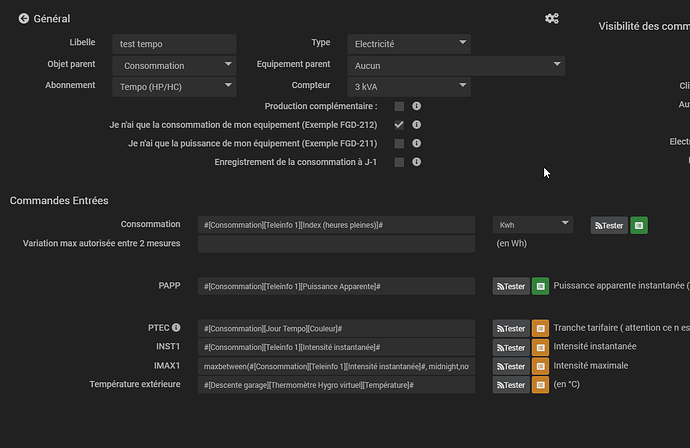Click the Commandes Entrées section heading
The width and height of the screenshot is (690, 448).
[59, 201]
